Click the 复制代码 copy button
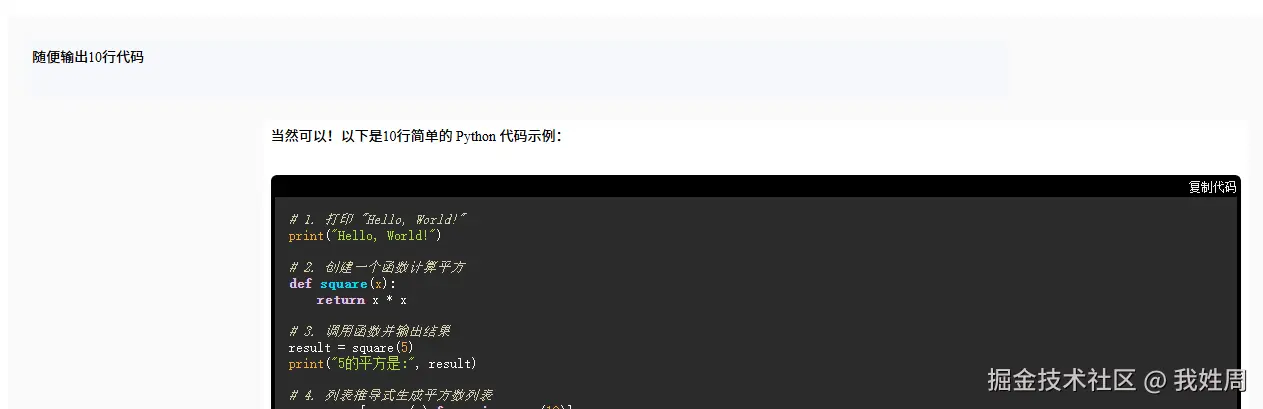This screenshot has height=409, width=1263. click(1211, 187)
